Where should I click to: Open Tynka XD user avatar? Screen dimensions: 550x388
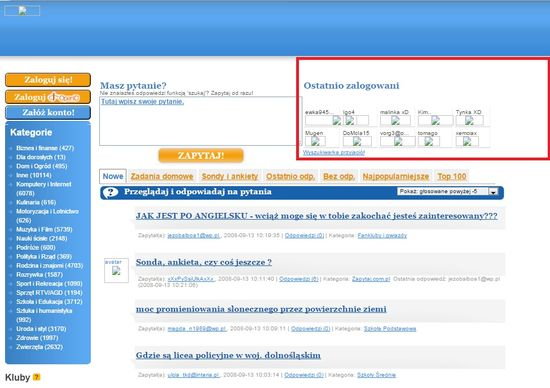point(469,121)
